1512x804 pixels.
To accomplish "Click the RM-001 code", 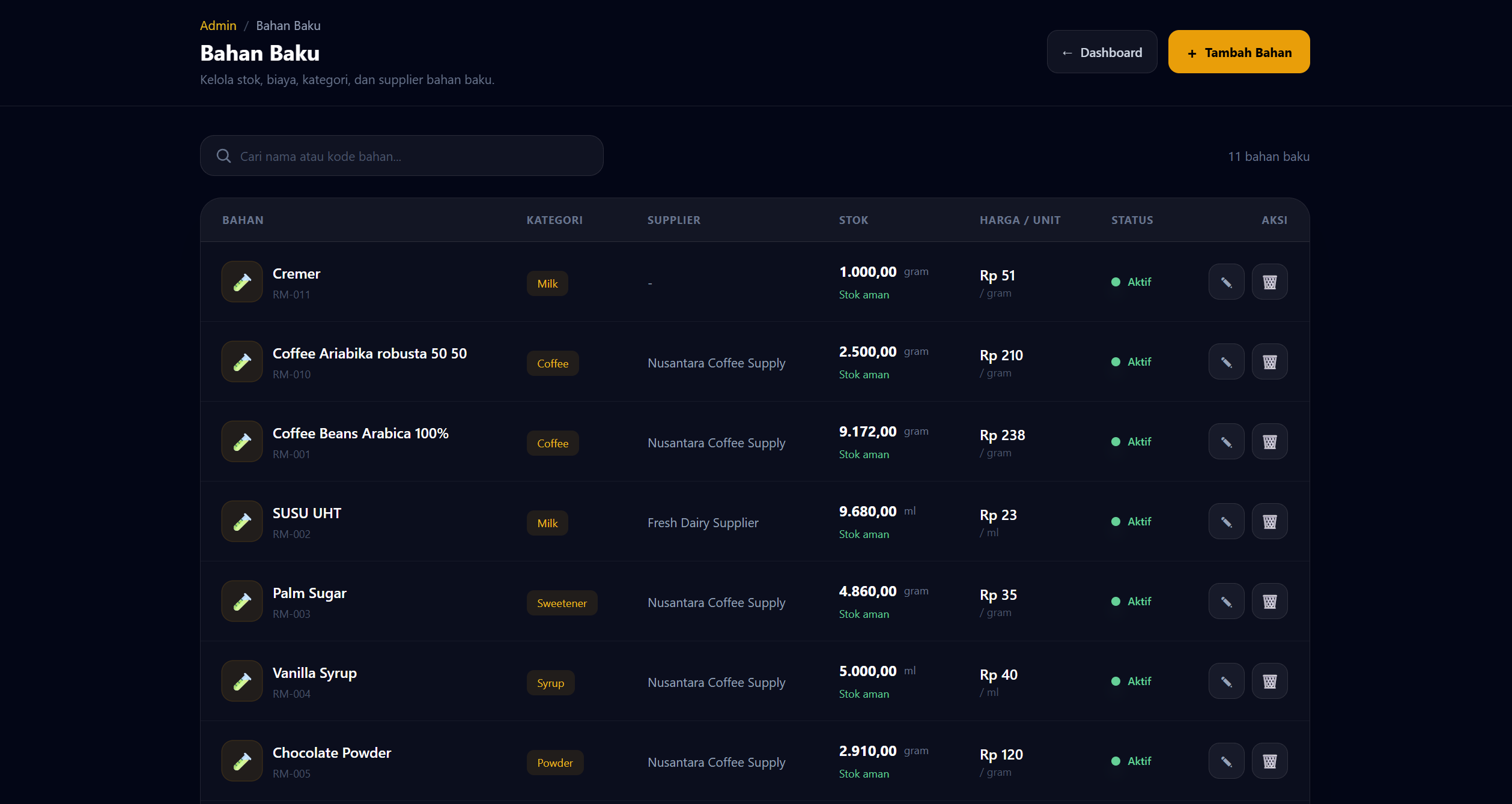I will [x=291, y=455].
